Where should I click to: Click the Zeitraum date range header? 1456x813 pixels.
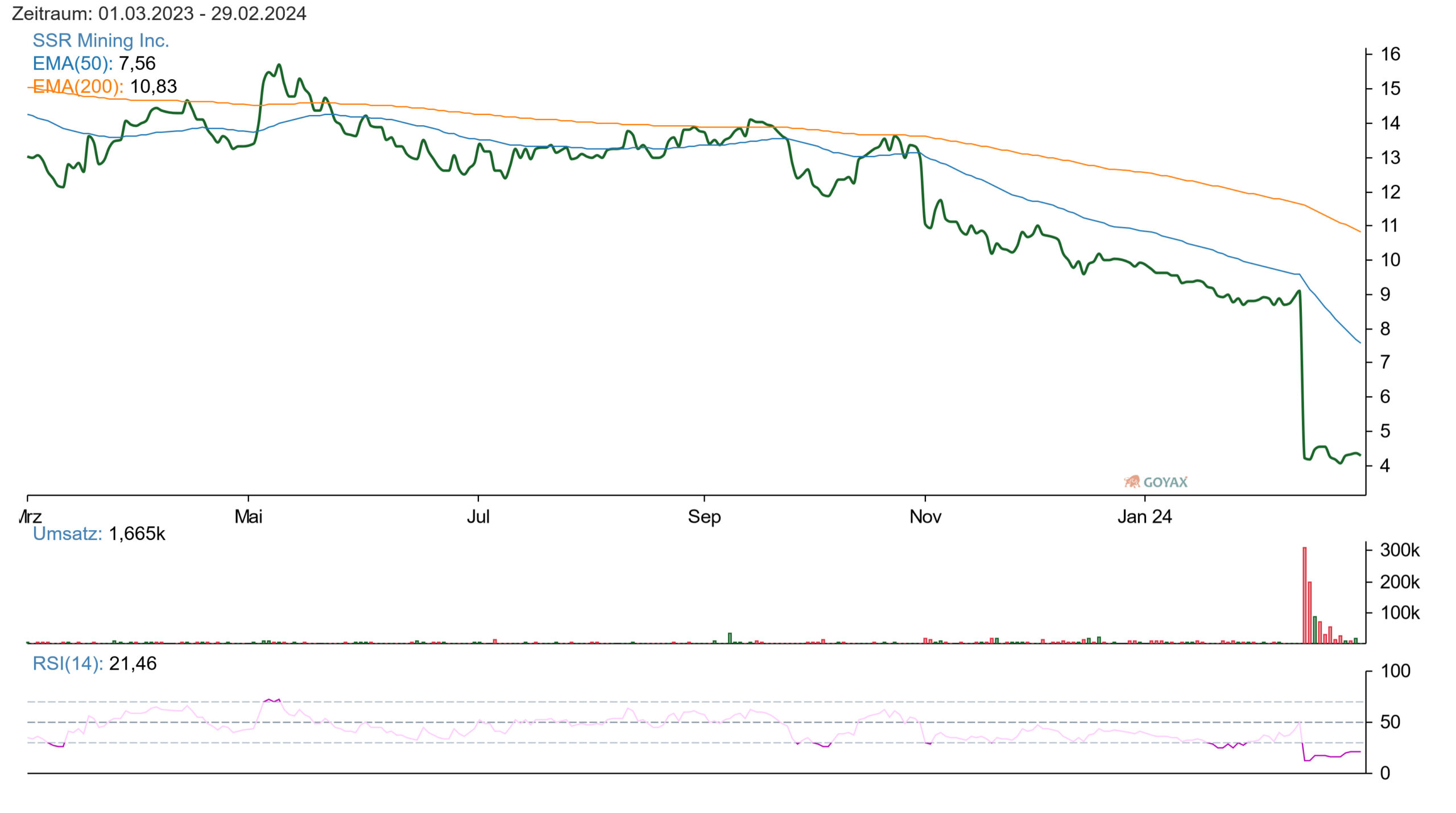point(159,13)
